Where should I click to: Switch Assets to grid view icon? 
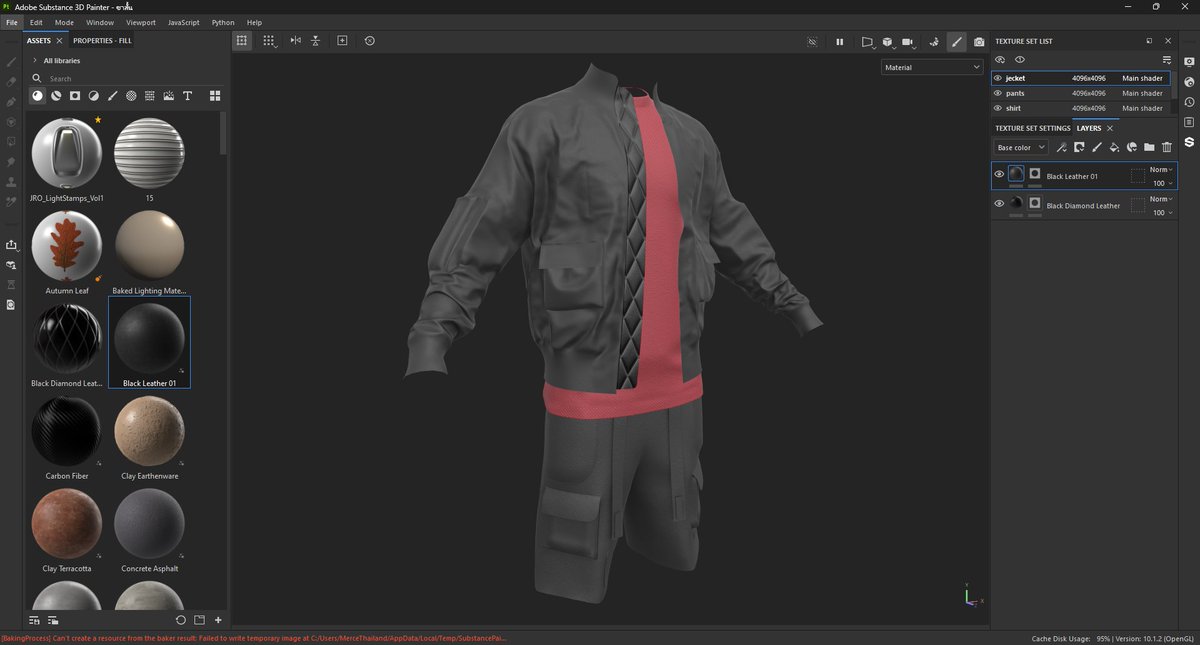(x=214, y=95)
